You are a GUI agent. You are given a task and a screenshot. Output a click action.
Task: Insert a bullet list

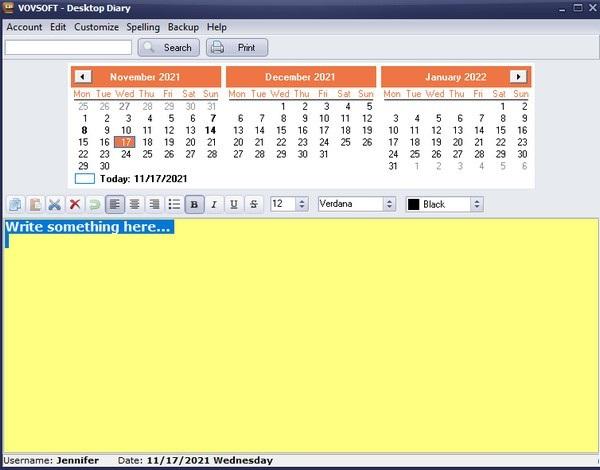coord(174,204)
